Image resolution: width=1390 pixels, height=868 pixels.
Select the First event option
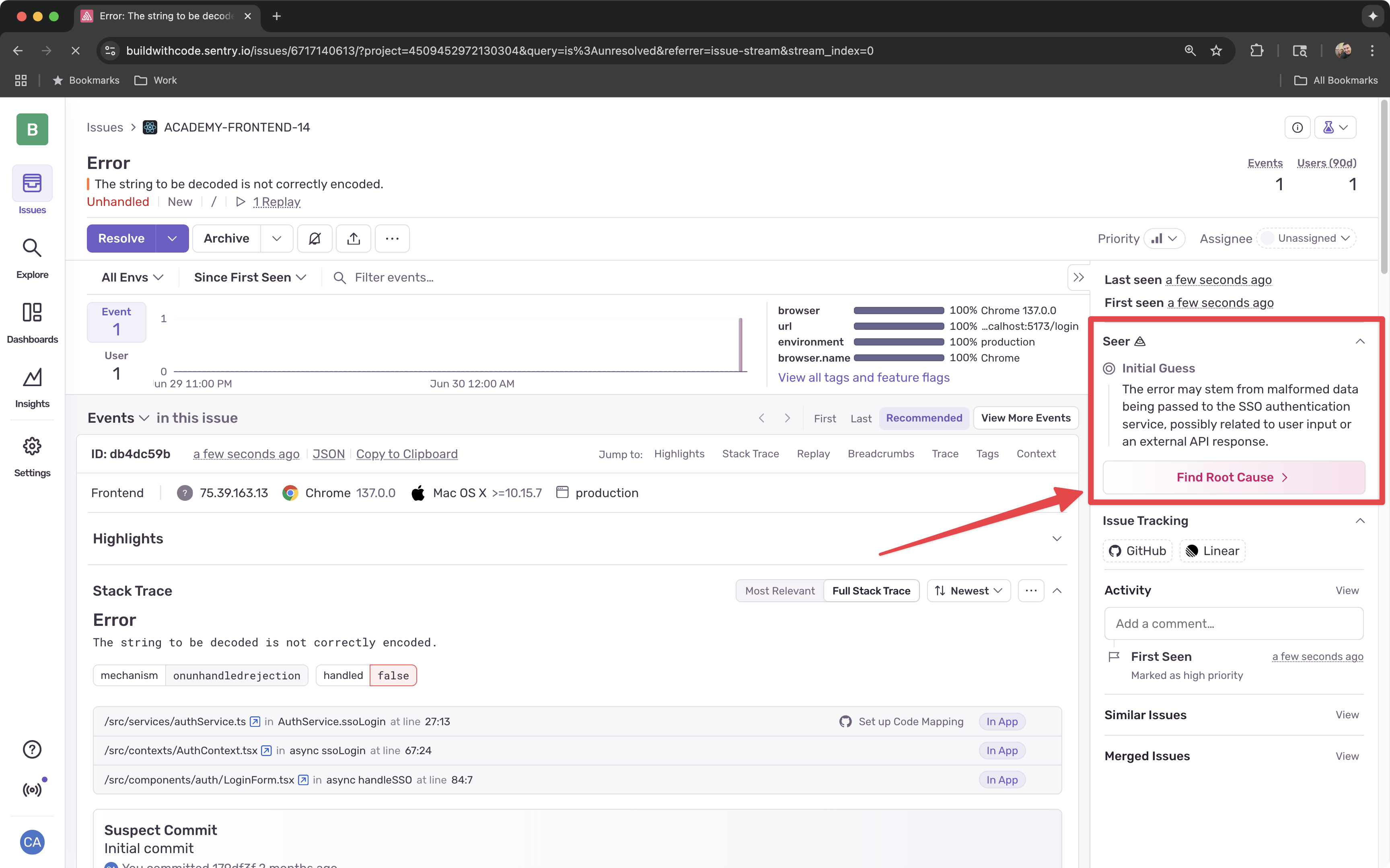825,418
